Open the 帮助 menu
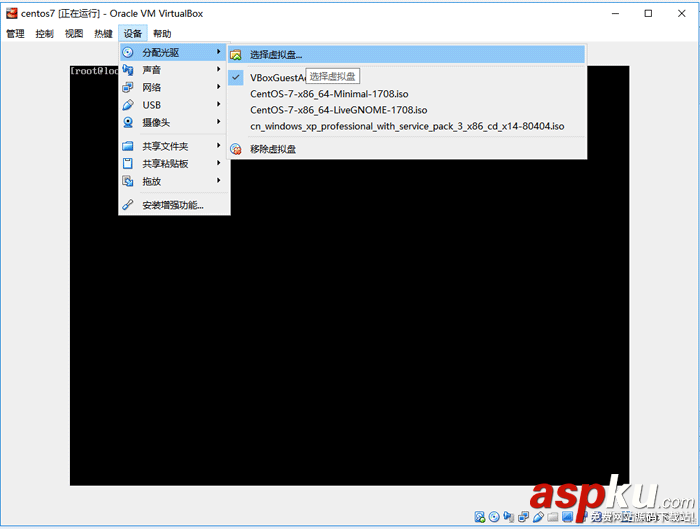This screenshot has height=529, width=700. [x=162, y=33]
